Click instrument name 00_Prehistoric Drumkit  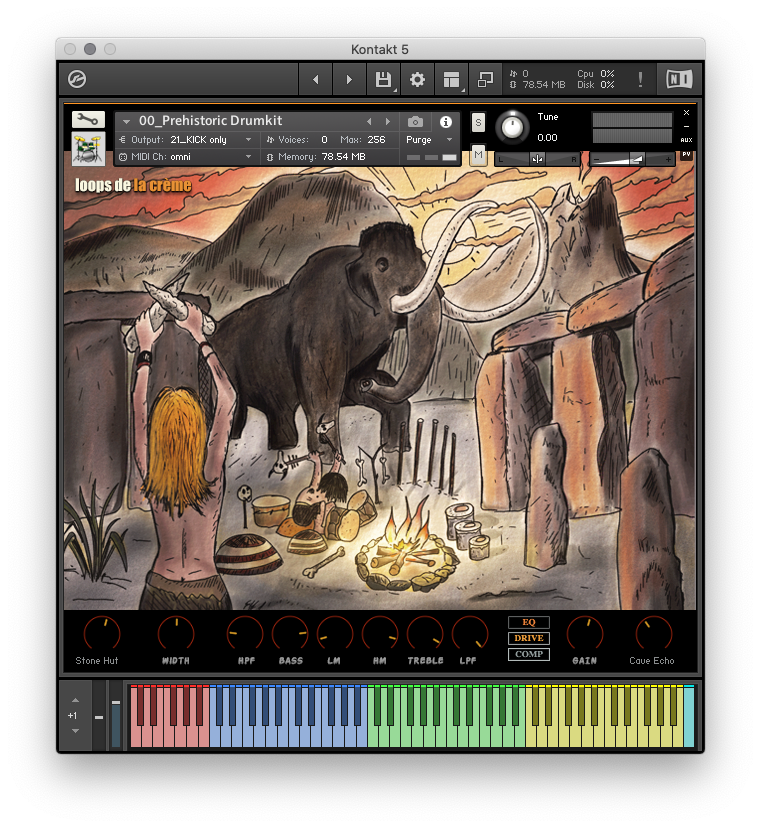pos(210,121)
